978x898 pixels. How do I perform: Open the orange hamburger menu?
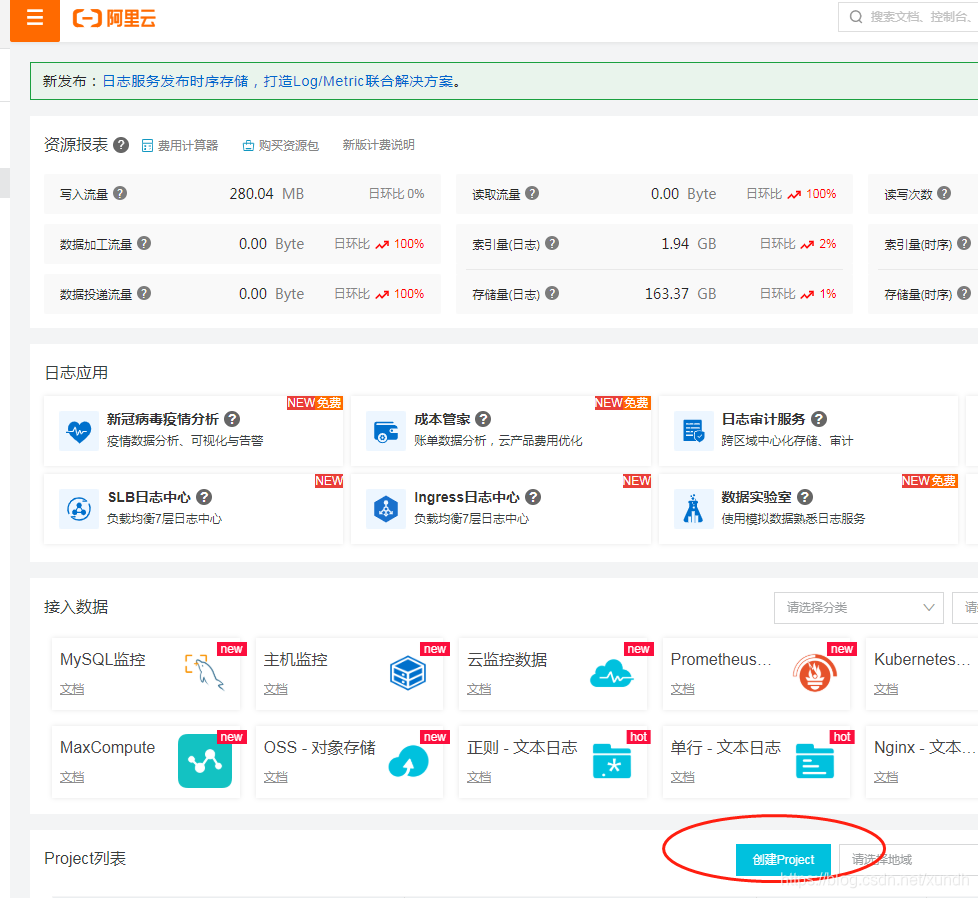[x=35, y=19]
